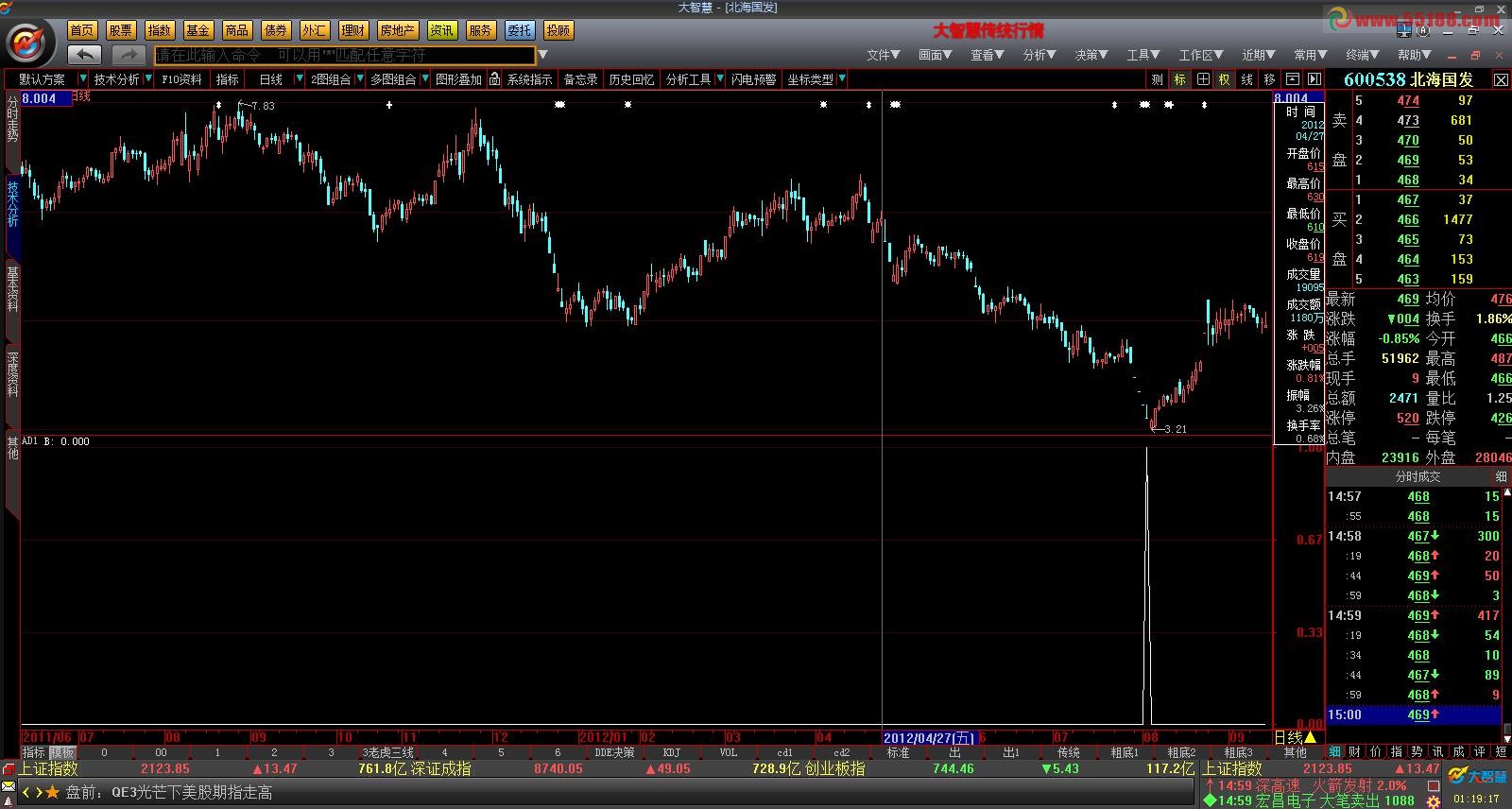The height and width of the screenshot is (809, 1512).
Task: Toggle the 标 marker icon
Action: 1179,79
